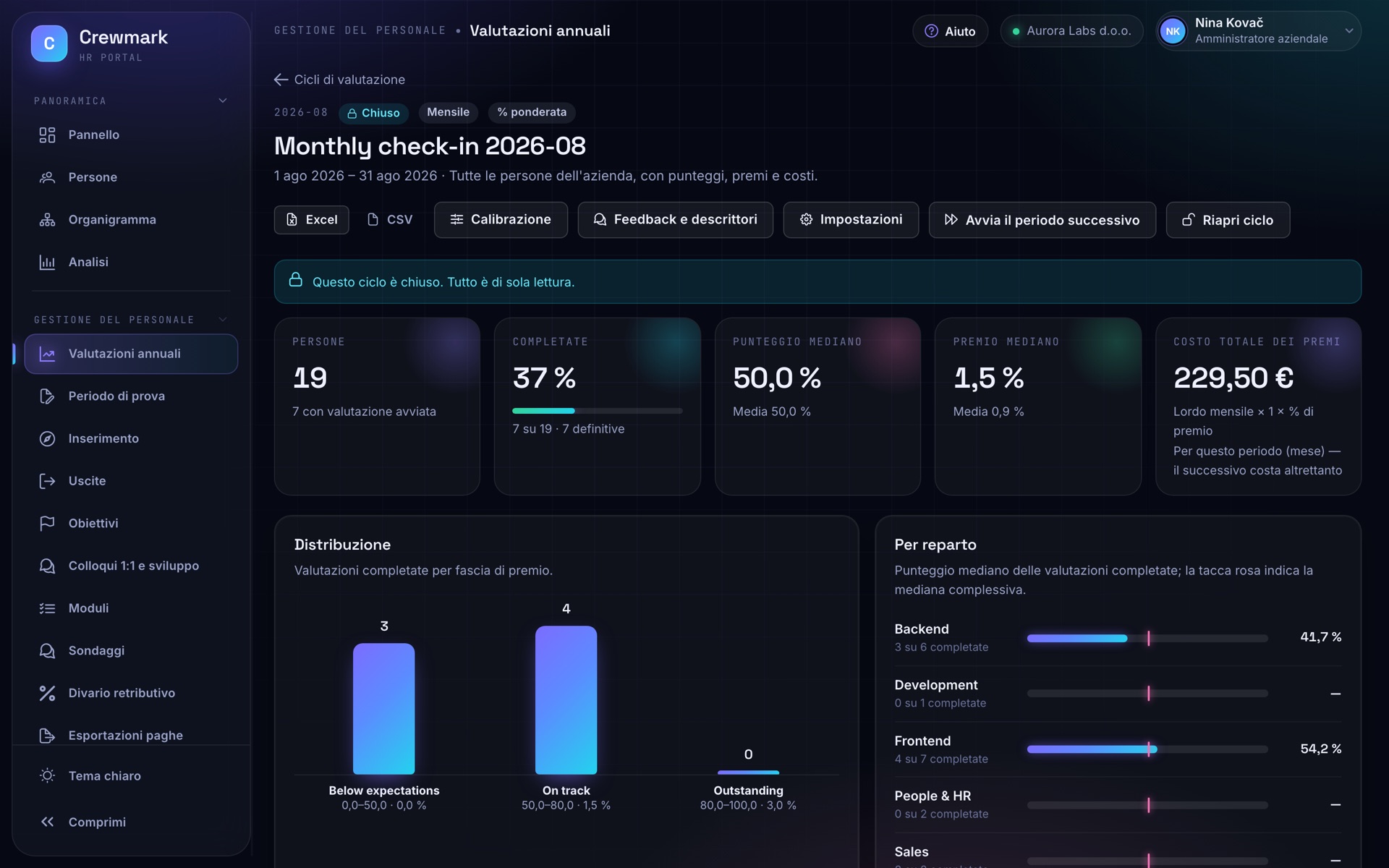Collapse the Panoramica section chevron
This screenshot has width=1389, height=868.
click(x=223, y=101)
